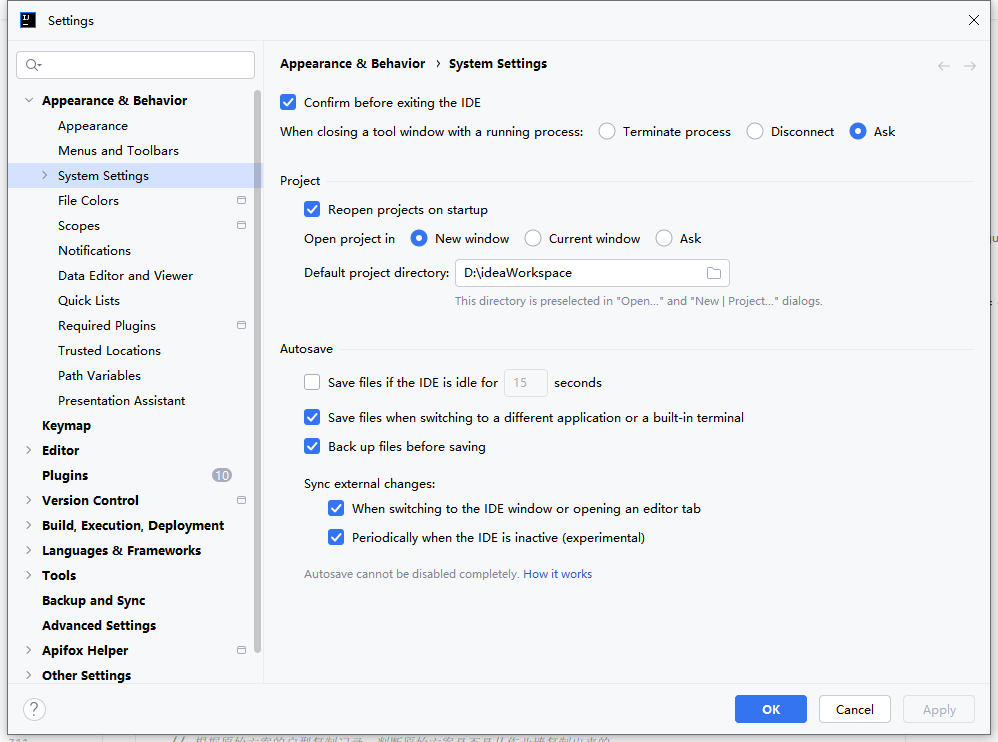Click the forward navigation arrow icon
The width and height of the screenshot is (998, 742).
(969, 66)
